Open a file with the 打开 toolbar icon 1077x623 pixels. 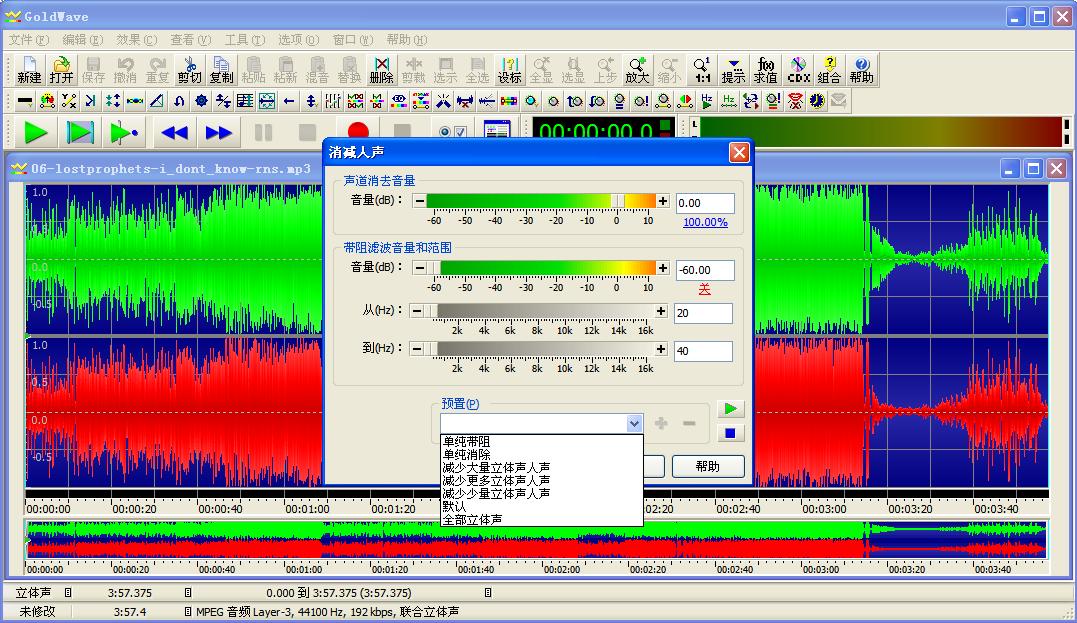[61, 70]
